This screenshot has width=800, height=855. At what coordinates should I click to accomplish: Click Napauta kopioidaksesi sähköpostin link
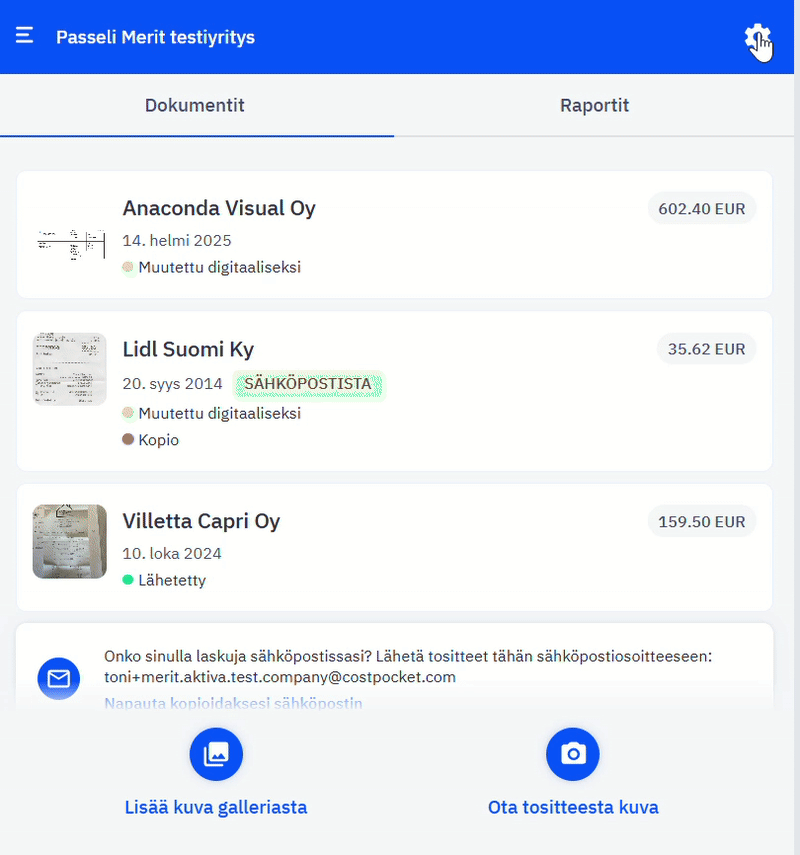tap(233, 703)
